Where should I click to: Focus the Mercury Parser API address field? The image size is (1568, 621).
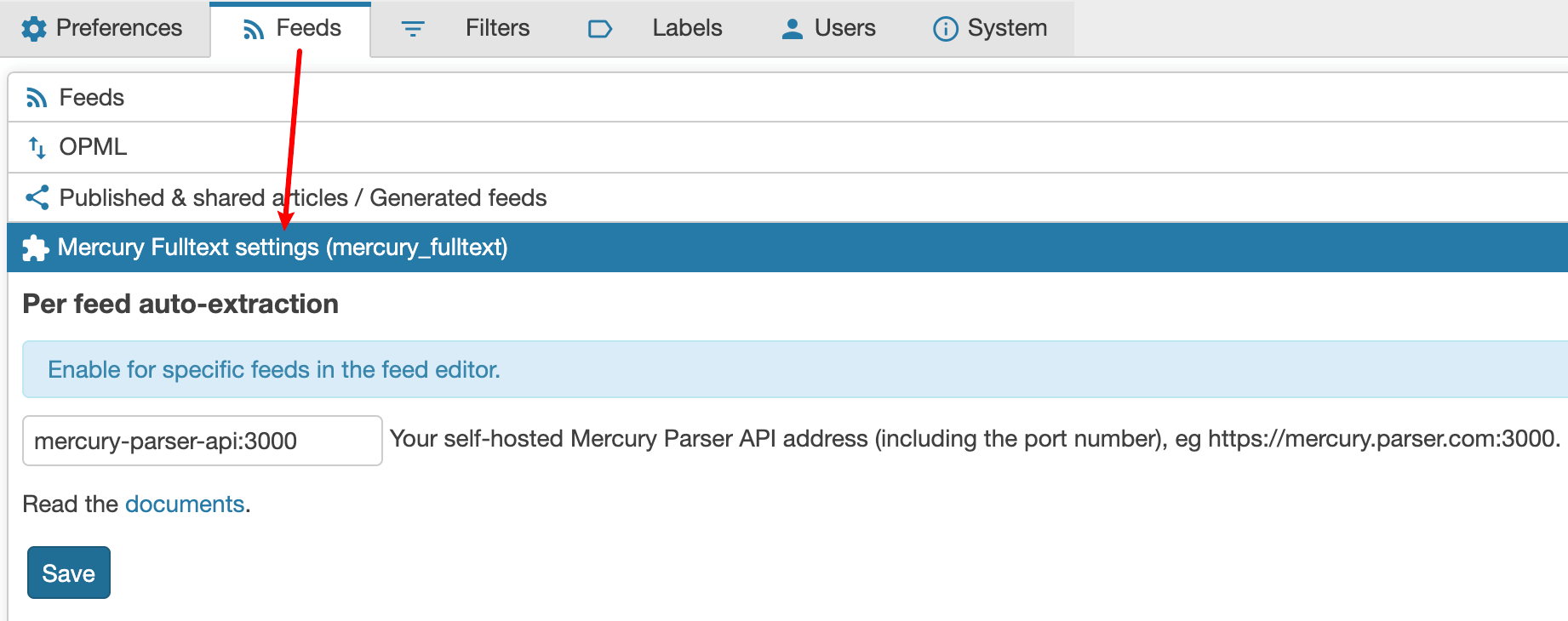pyautogui.click(x=203, y=441)
